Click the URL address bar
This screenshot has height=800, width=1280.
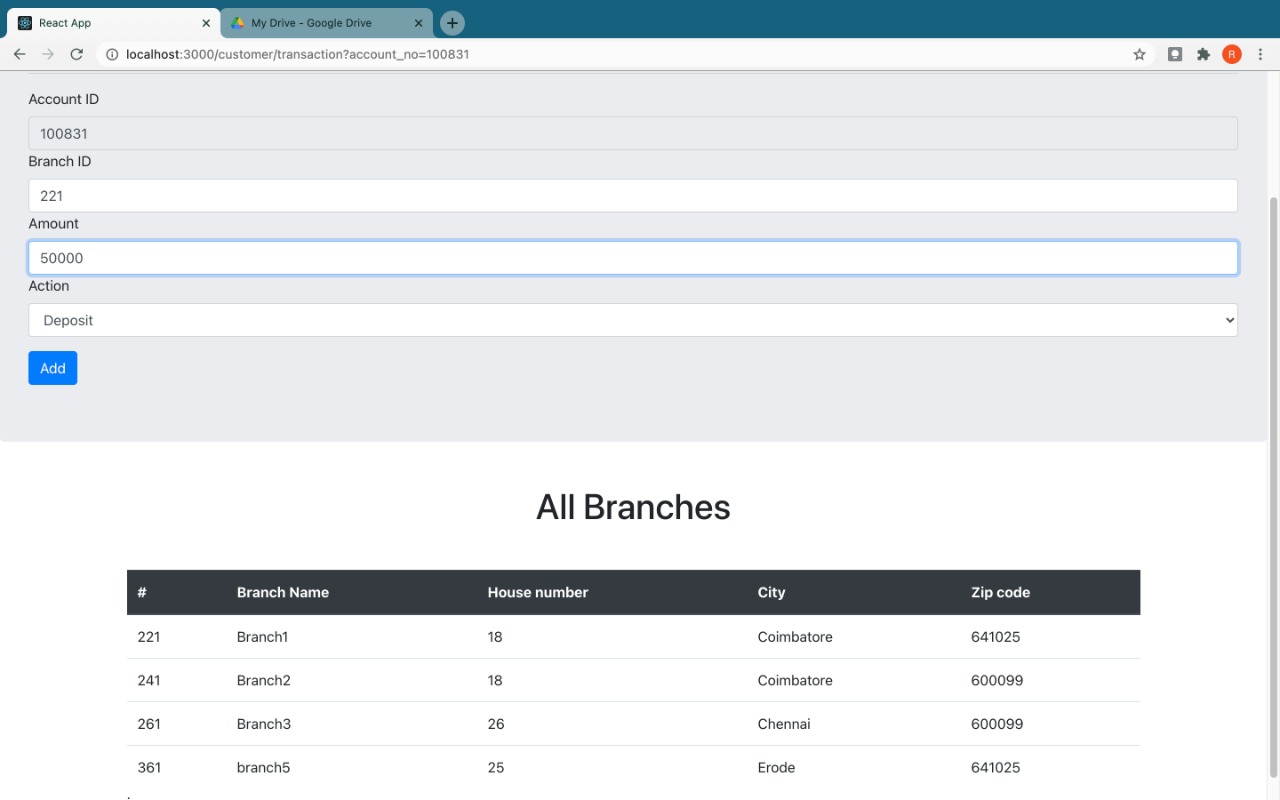coord(600,54)
